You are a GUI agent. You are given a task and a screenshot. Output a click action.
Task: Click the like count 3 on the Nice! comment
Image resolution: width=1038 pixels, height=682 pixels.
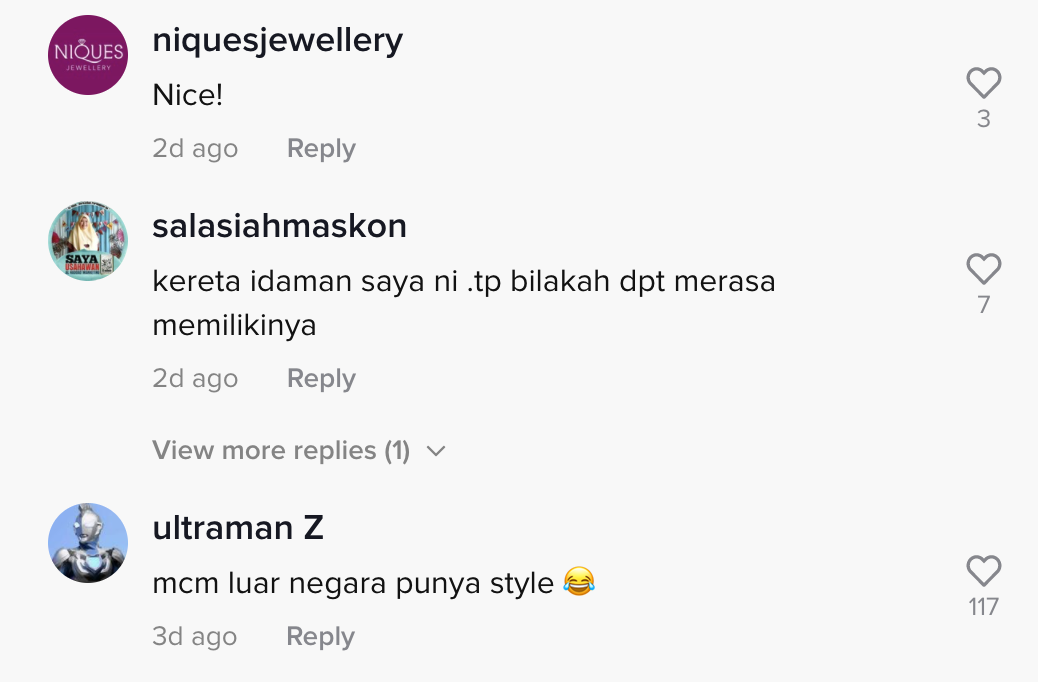(x=984, y=119)
